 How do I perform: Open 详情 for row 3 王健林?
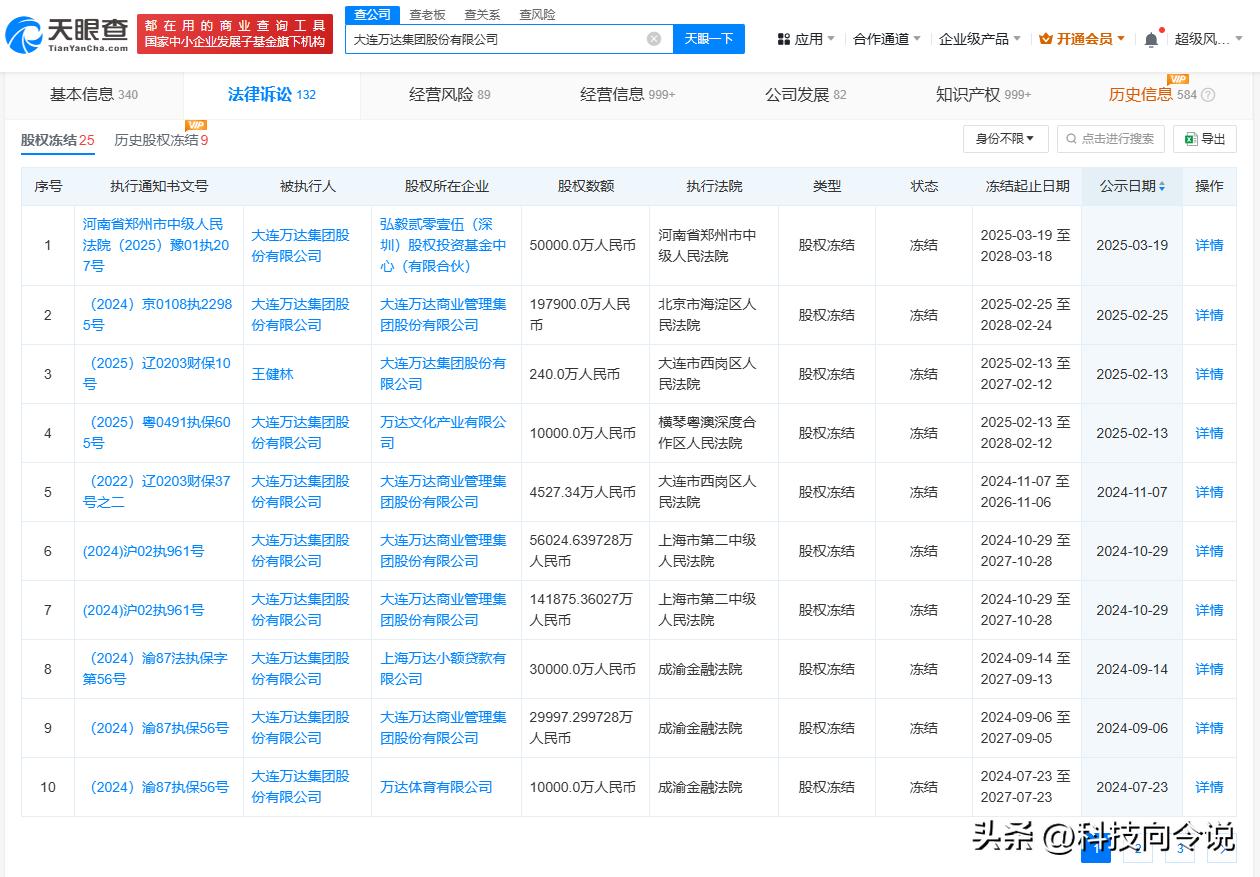coord(1209,374)
